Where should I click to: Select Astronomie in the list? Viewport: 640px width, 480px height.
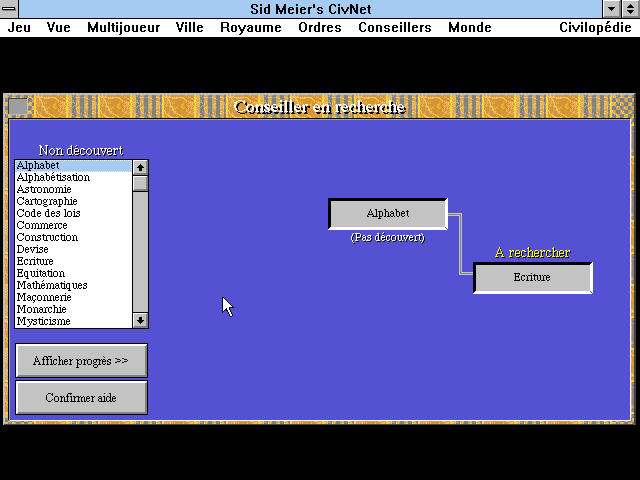pos(73,189)
